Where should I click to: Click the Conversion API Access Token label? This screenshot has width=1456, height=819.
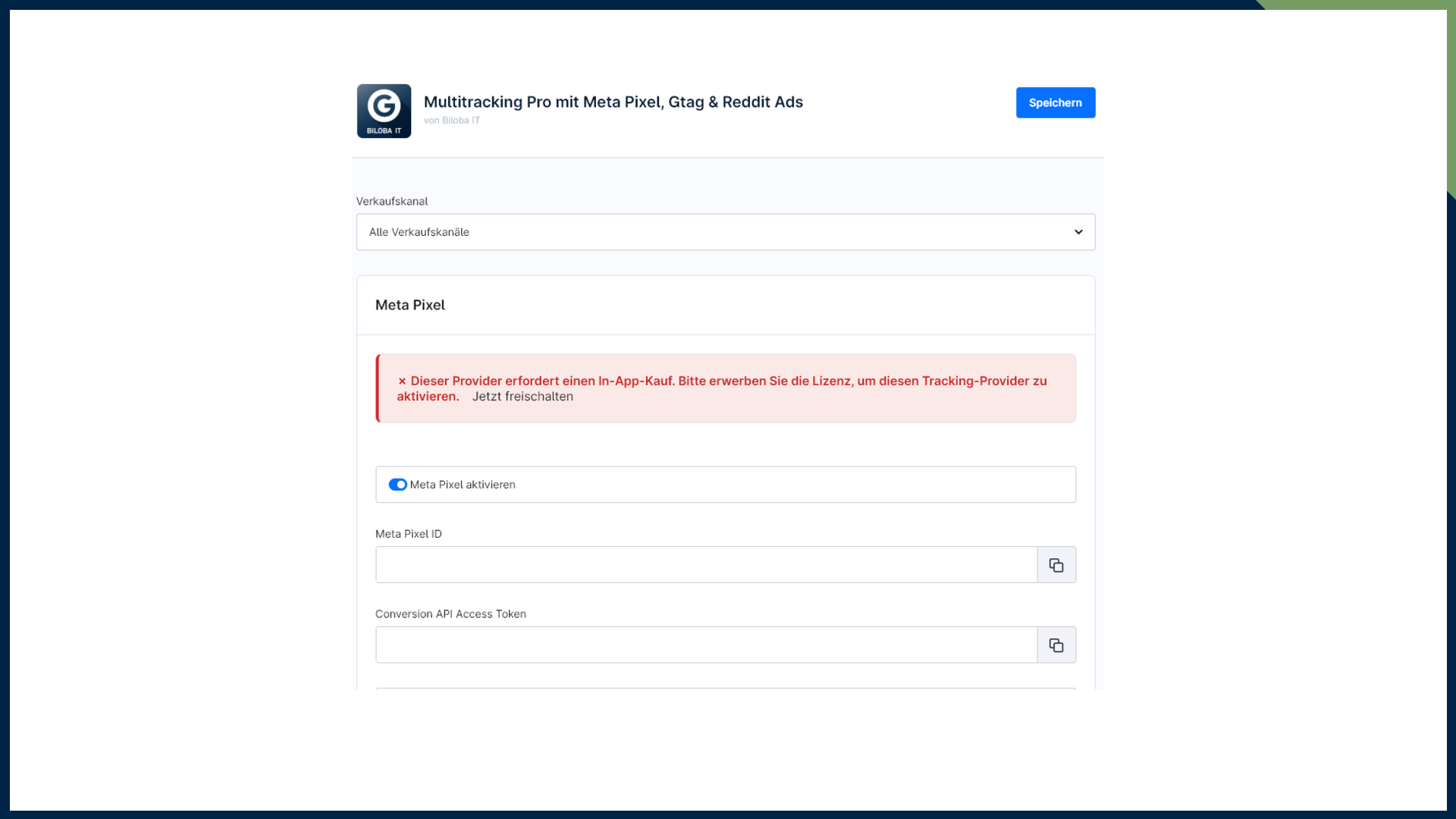450,614
